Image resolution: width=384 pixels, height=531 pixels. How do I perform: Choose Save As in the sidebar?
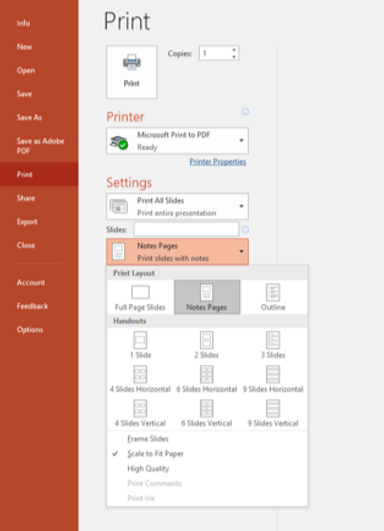39,118
